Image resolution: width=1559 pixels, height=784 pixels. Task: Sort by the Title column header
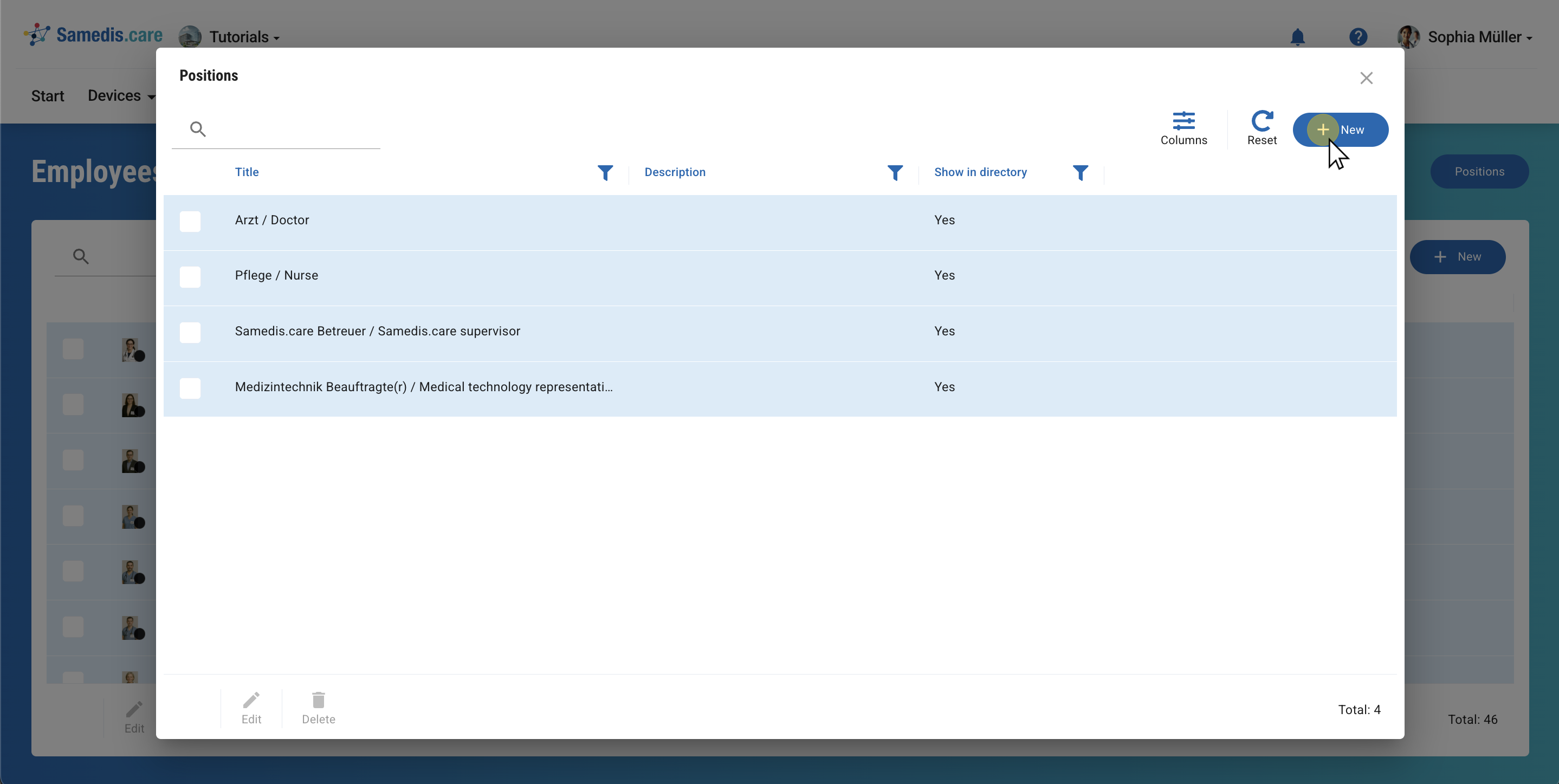(247, 172)
